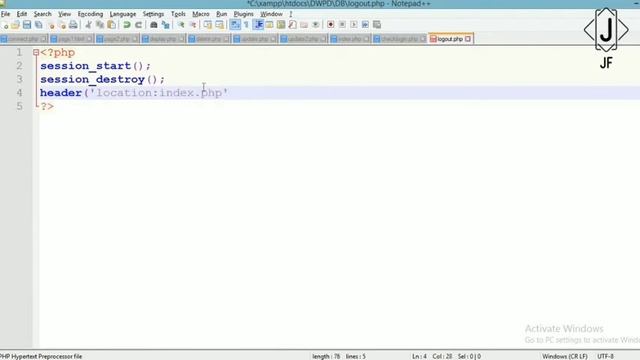Click the Zoom In toolbar icon

coord(180,25)
